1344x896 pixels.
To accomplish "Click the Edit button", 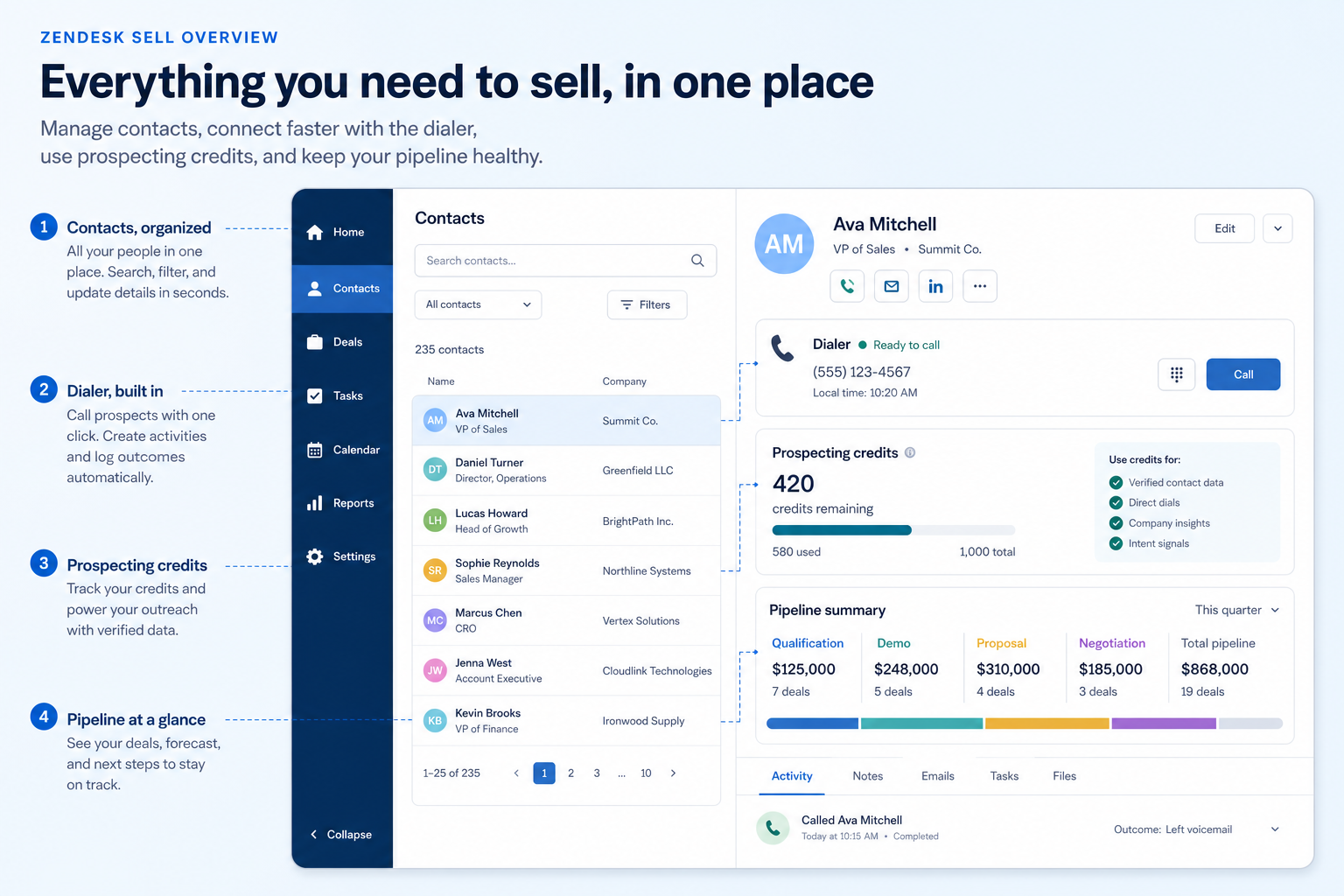I will (1225, 228).
